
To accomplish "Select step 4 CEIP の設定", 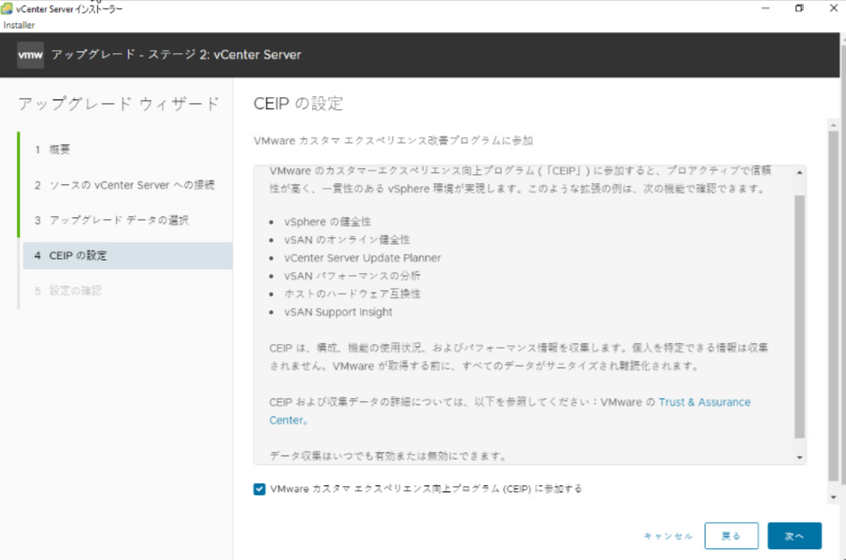I will point(127,256).
